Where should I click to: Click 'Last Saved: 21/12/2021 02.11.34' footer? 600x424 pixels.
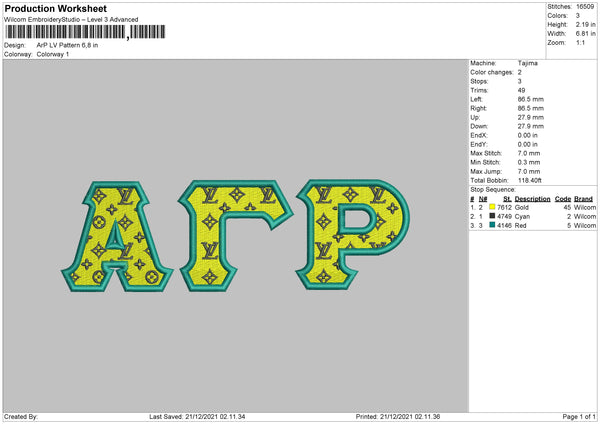pyautogui.click(x=197, y=417)
